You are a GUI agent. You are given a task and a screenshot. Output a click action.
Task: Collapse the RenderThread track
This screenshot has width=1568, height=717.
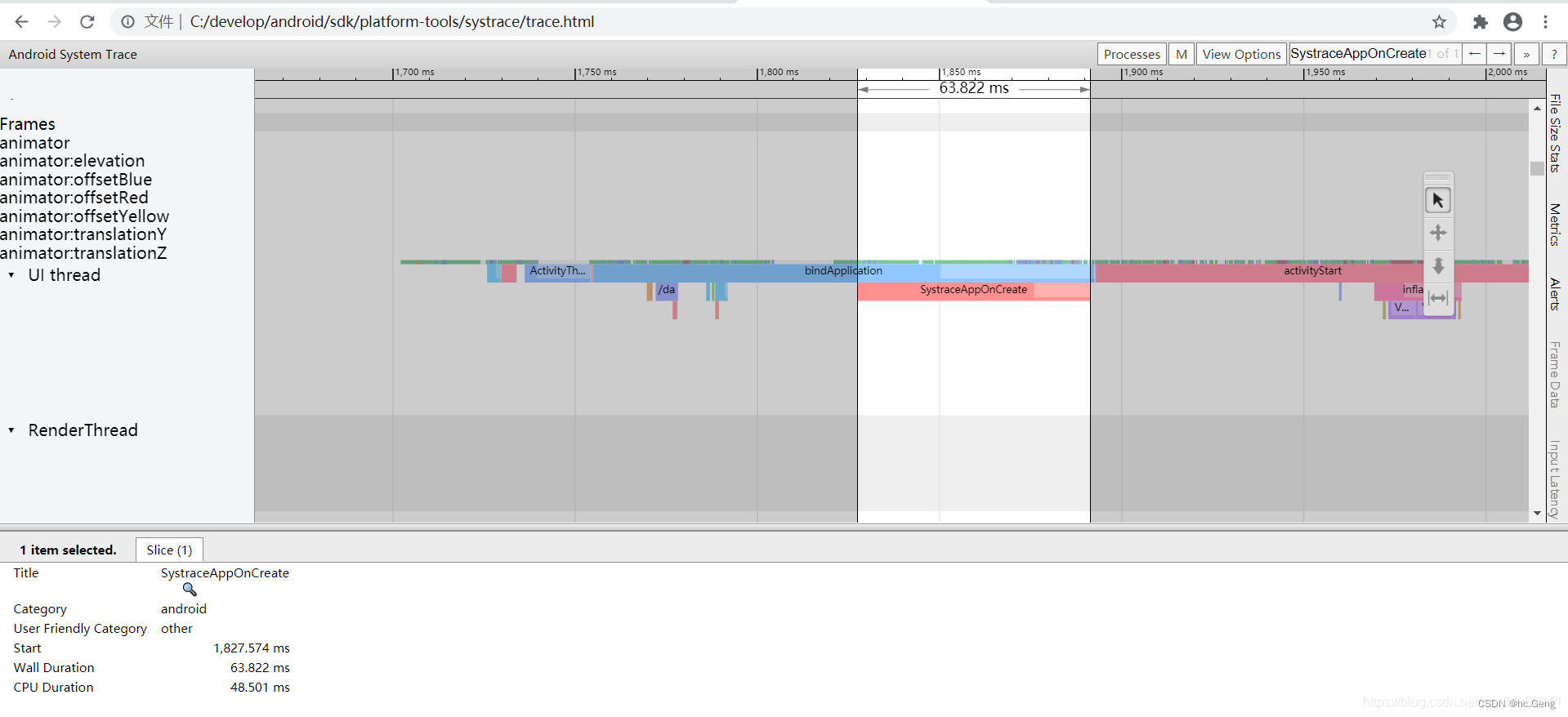click(x=11, y=430)
